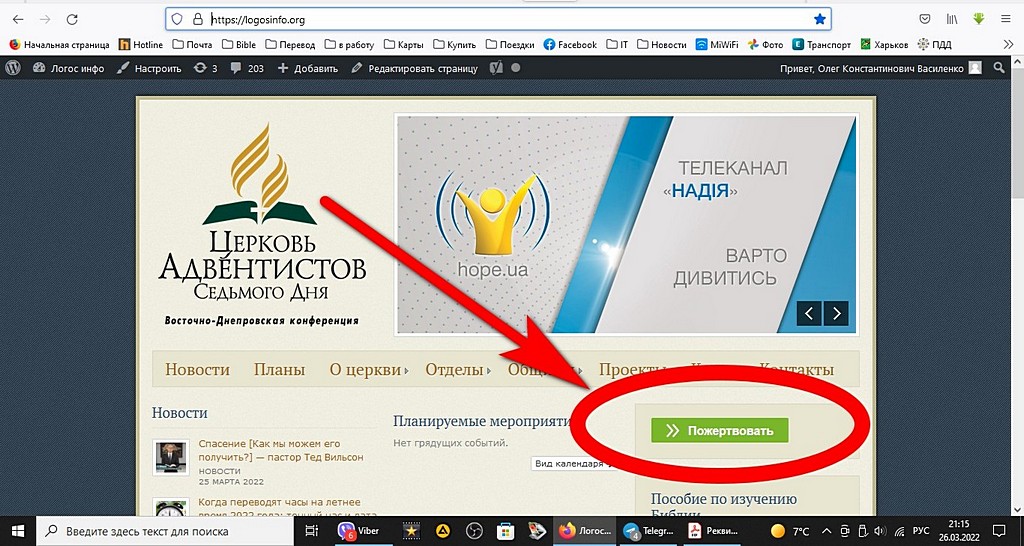This screenshot has width=1024, height=546.
Task: Open article Спасение [Как мы можем его получить?]
Action: 281,450
